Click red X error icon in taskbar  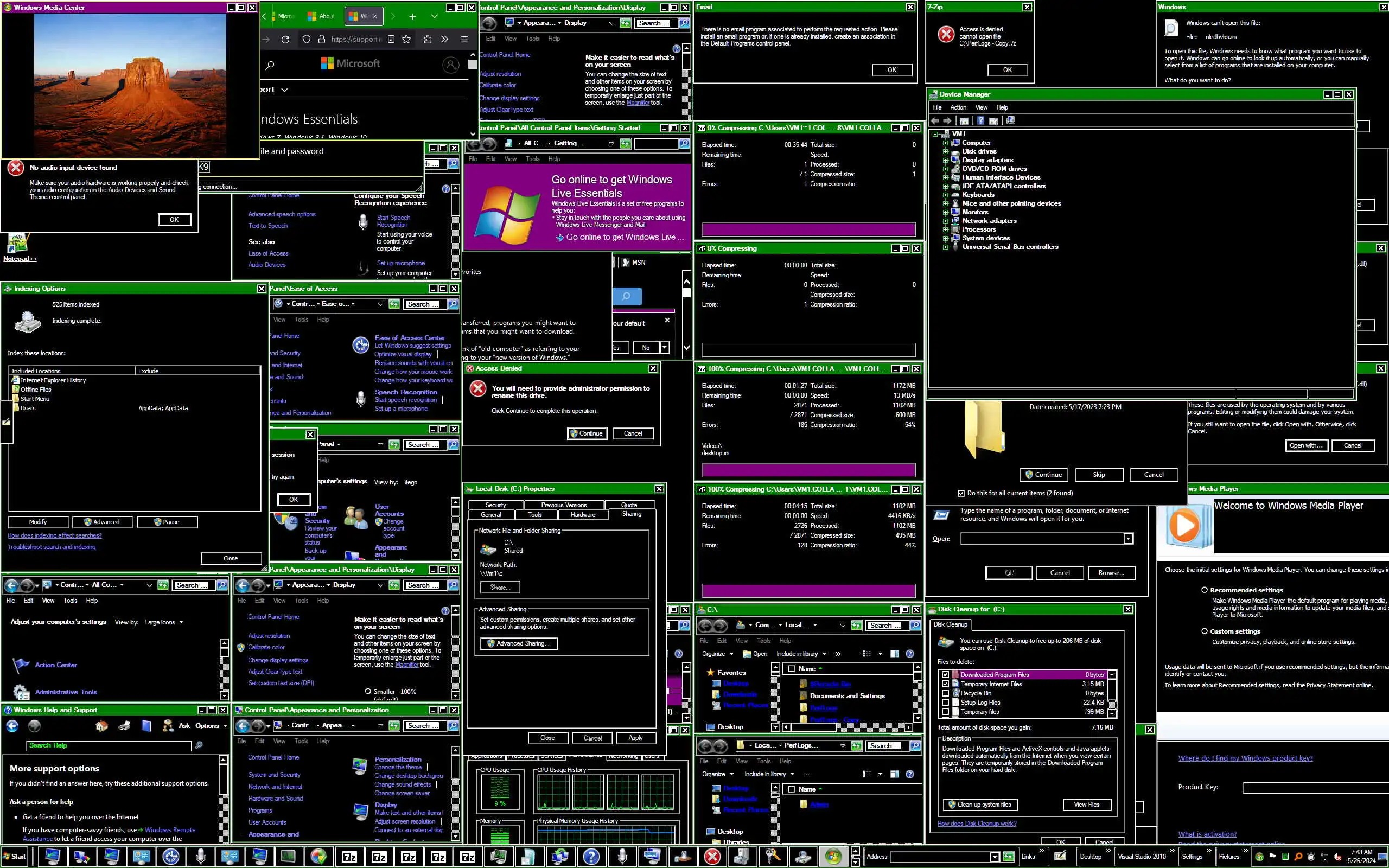712,857
